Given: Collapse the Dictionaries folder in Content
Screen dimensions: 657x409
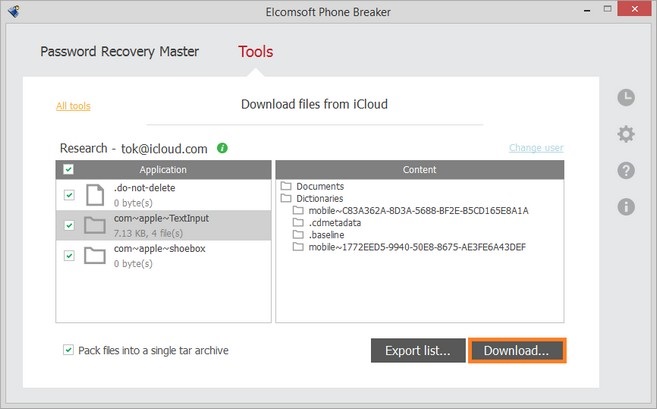Looking at the screenshot, I should pos(287,198).
